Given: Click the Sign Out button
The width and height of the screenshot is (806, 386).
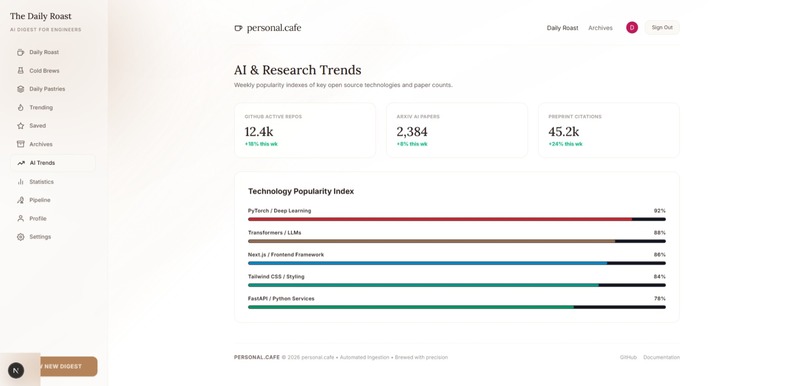Looking at the screenshot, I should [662, 28].
